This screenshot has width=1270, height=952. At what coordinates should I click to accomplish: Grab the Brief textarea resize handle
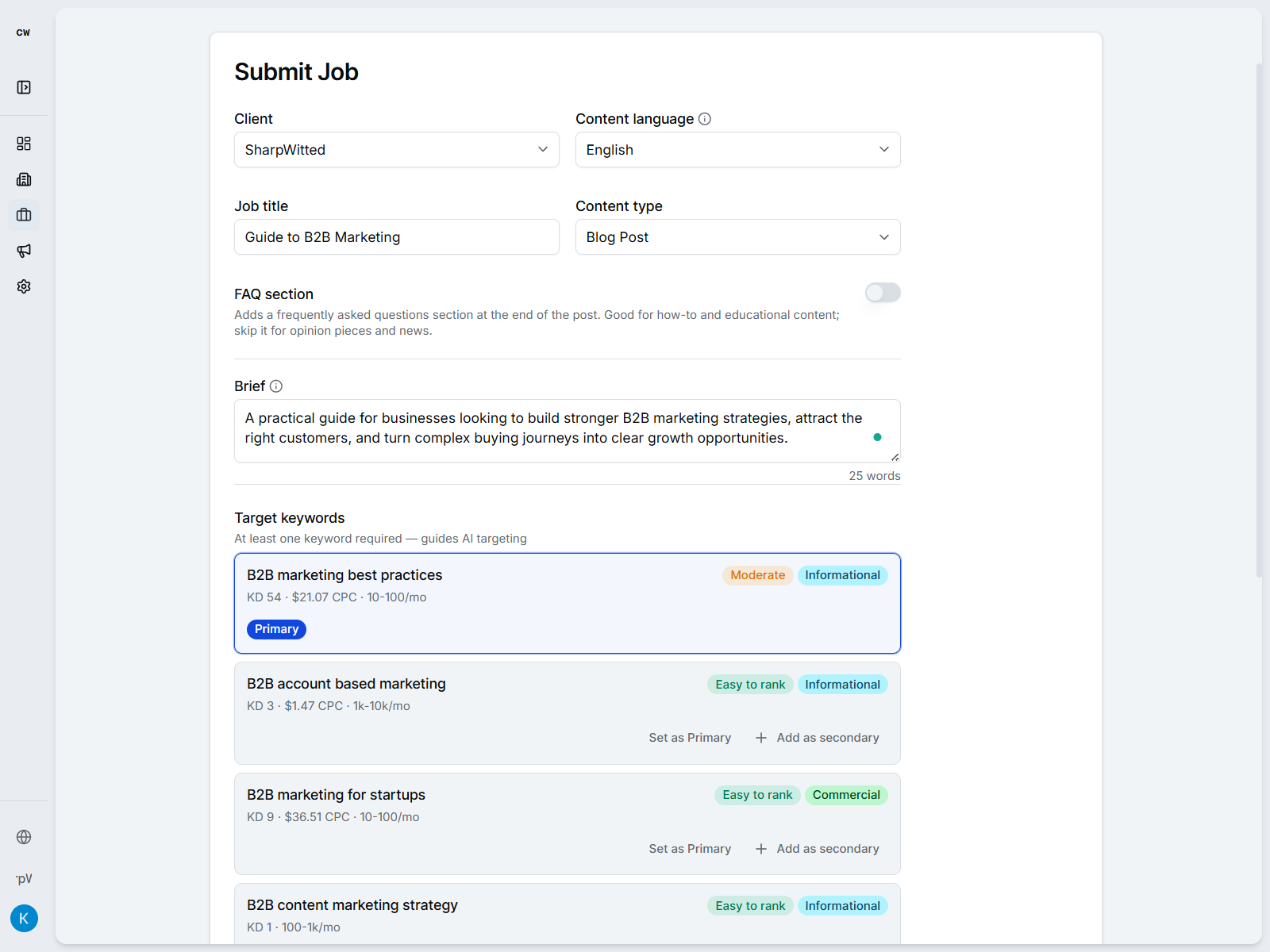(895, 457)
